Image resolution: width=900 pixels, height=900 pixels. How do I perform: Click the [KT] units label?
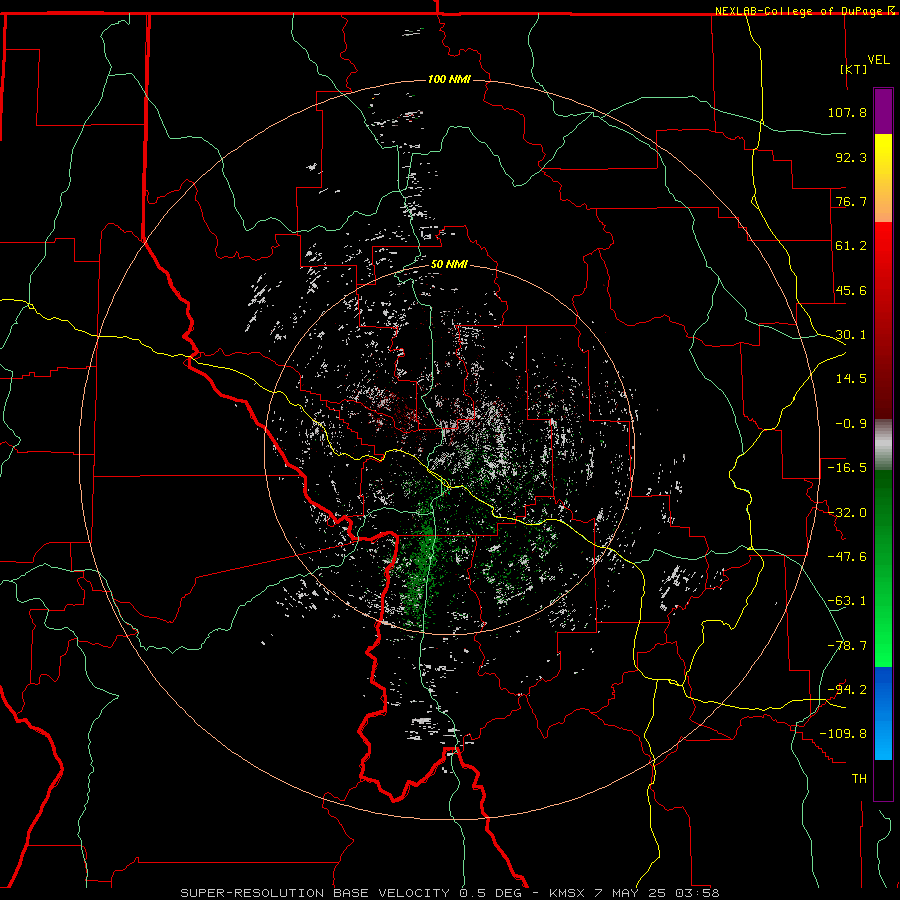point(854,69)
